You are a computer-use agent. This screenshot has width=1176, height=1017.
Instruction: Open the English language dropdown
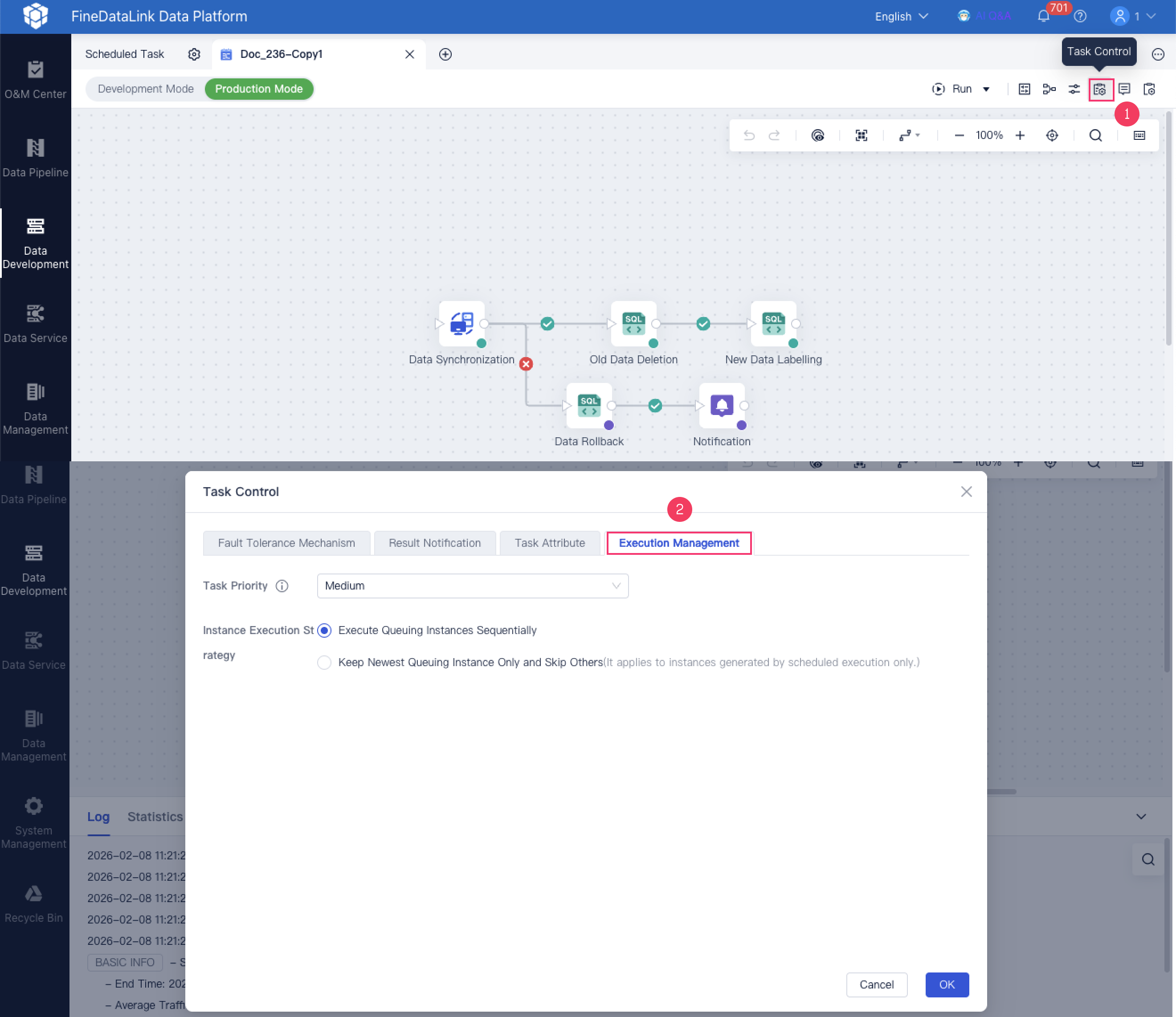click(901, 16)
